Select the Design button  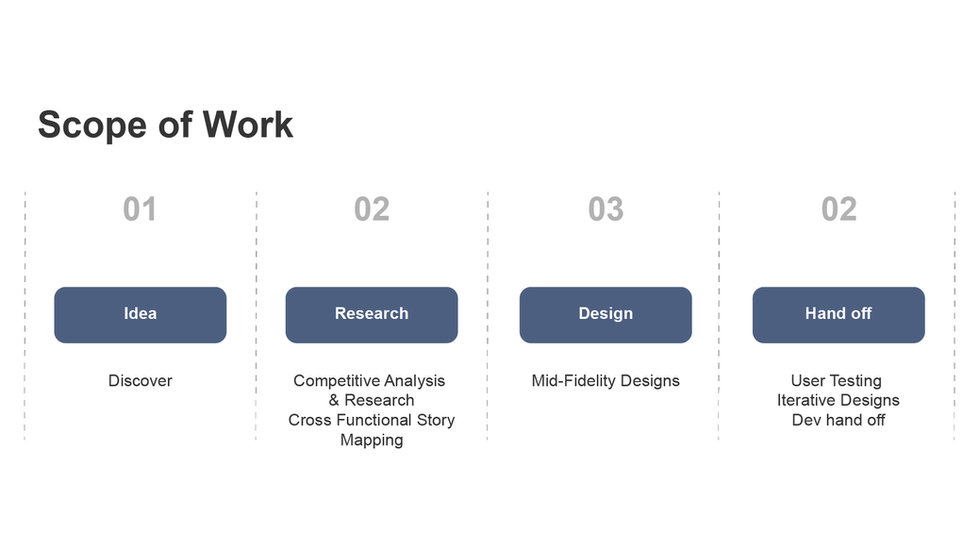click(x=605, y=314)
